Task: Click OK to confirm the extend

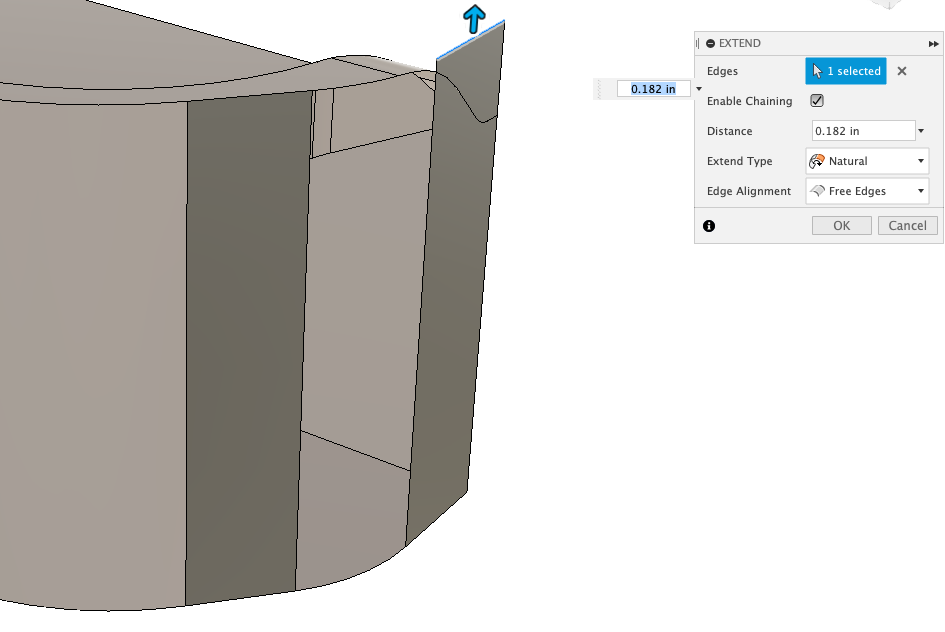Action: pos(841,225)
